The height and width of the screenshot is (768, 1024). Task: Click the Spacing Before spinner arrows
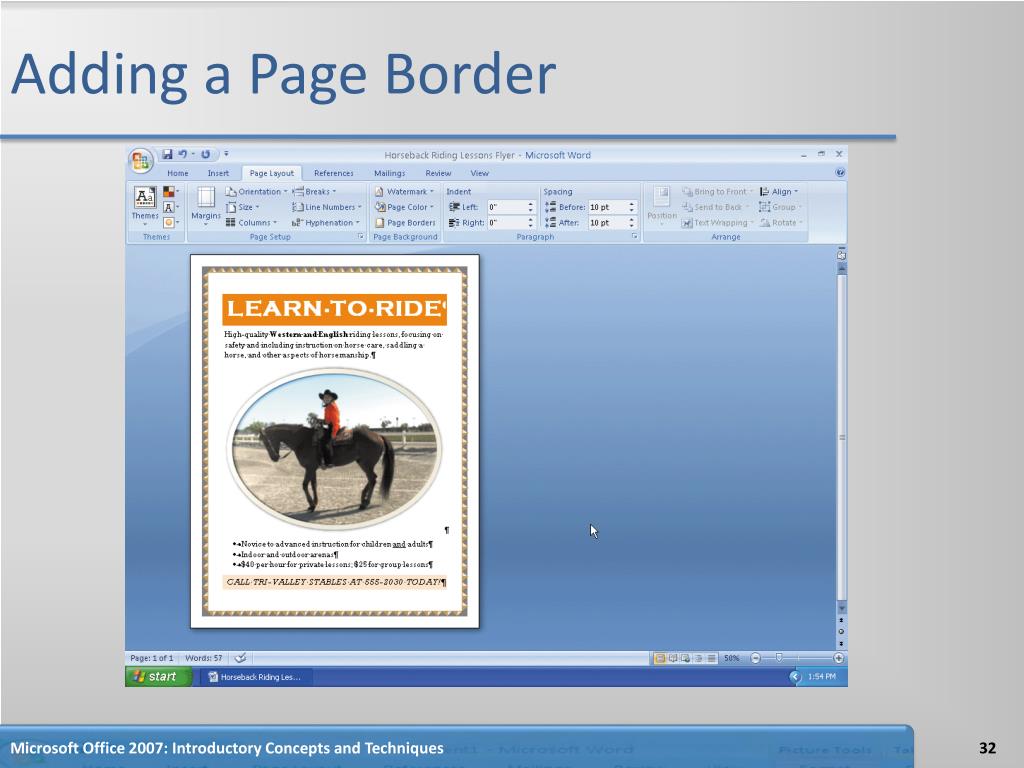click(632, 207)
